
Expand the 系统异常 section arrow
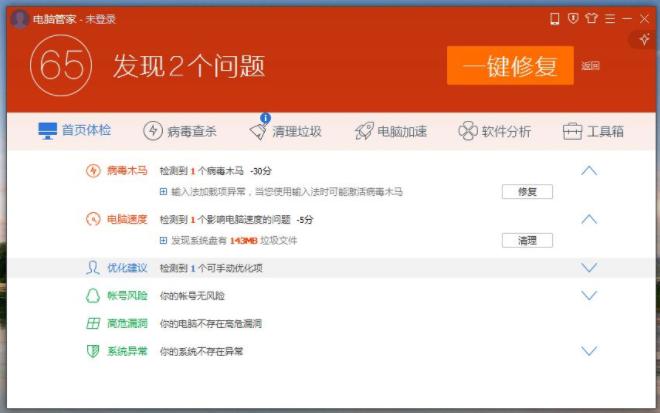(589, 351)
